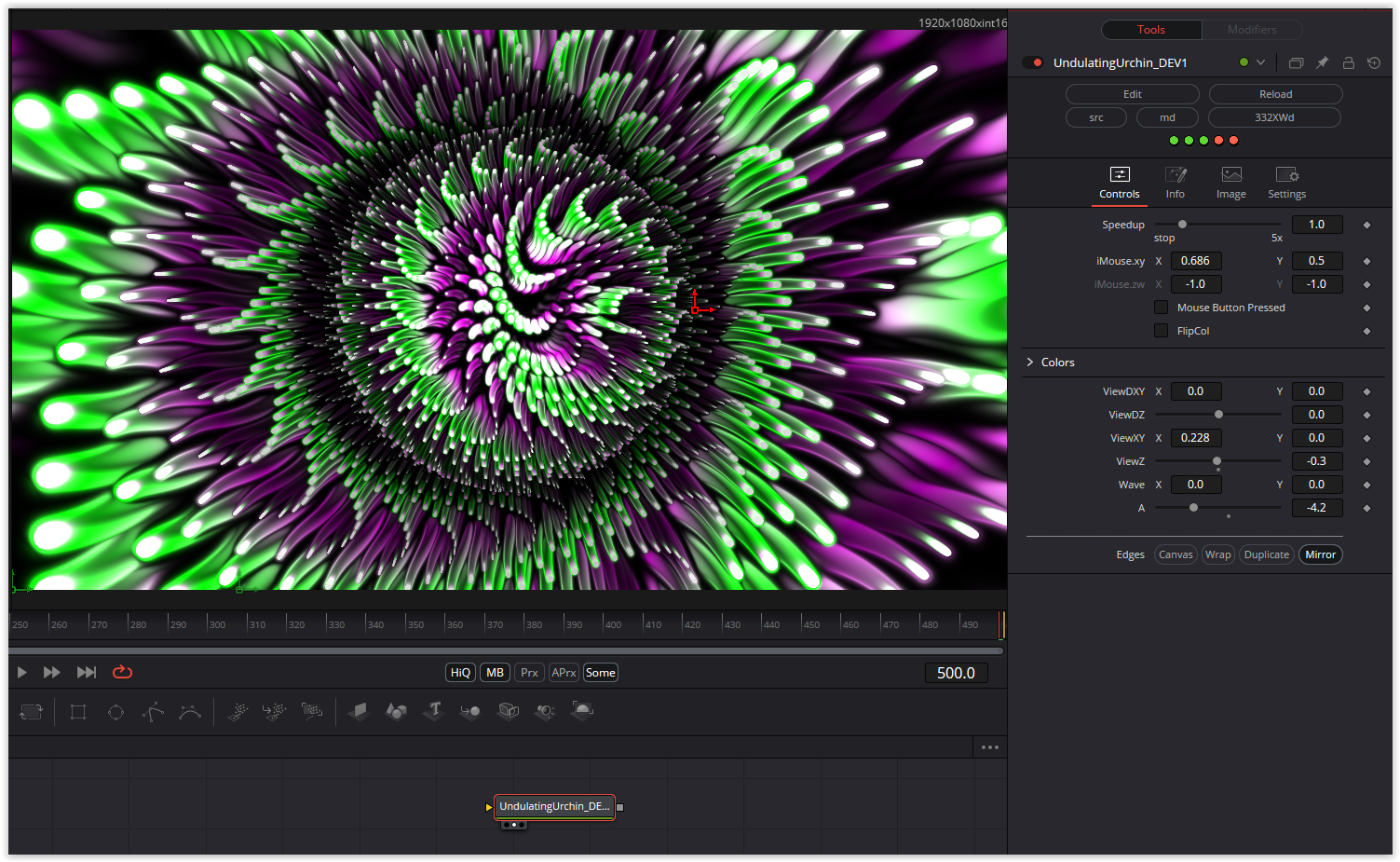Click the 332XWd button

point(1274,117)
